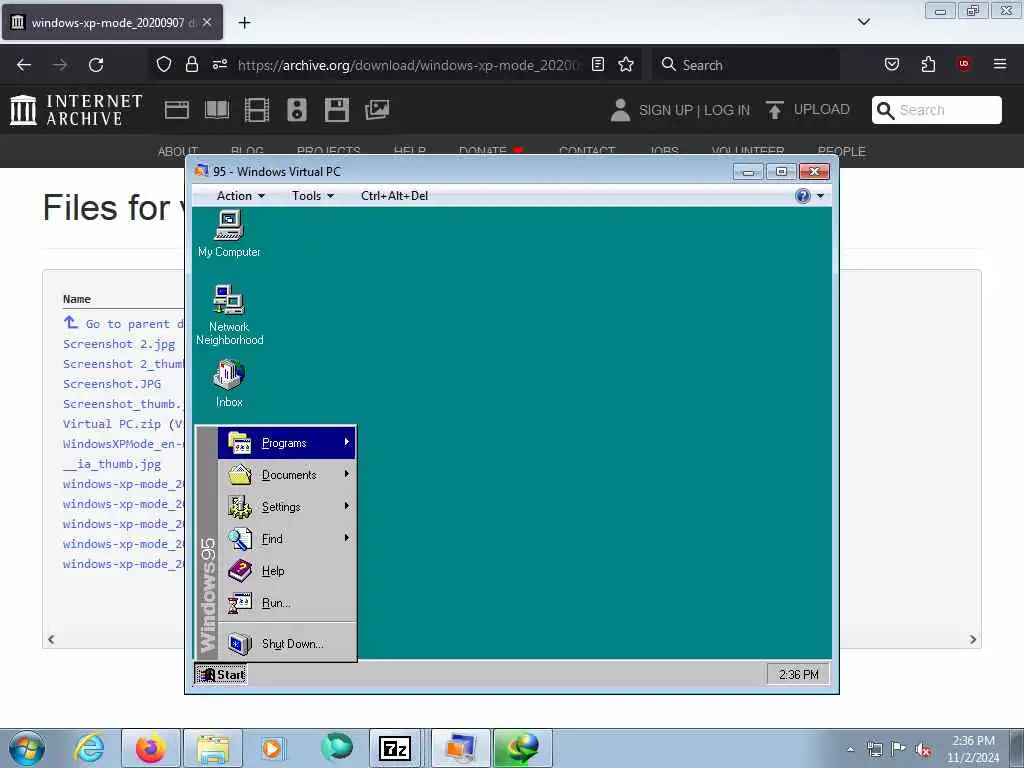
Task: Open the Software floppy disk icon
Action: 337,110
